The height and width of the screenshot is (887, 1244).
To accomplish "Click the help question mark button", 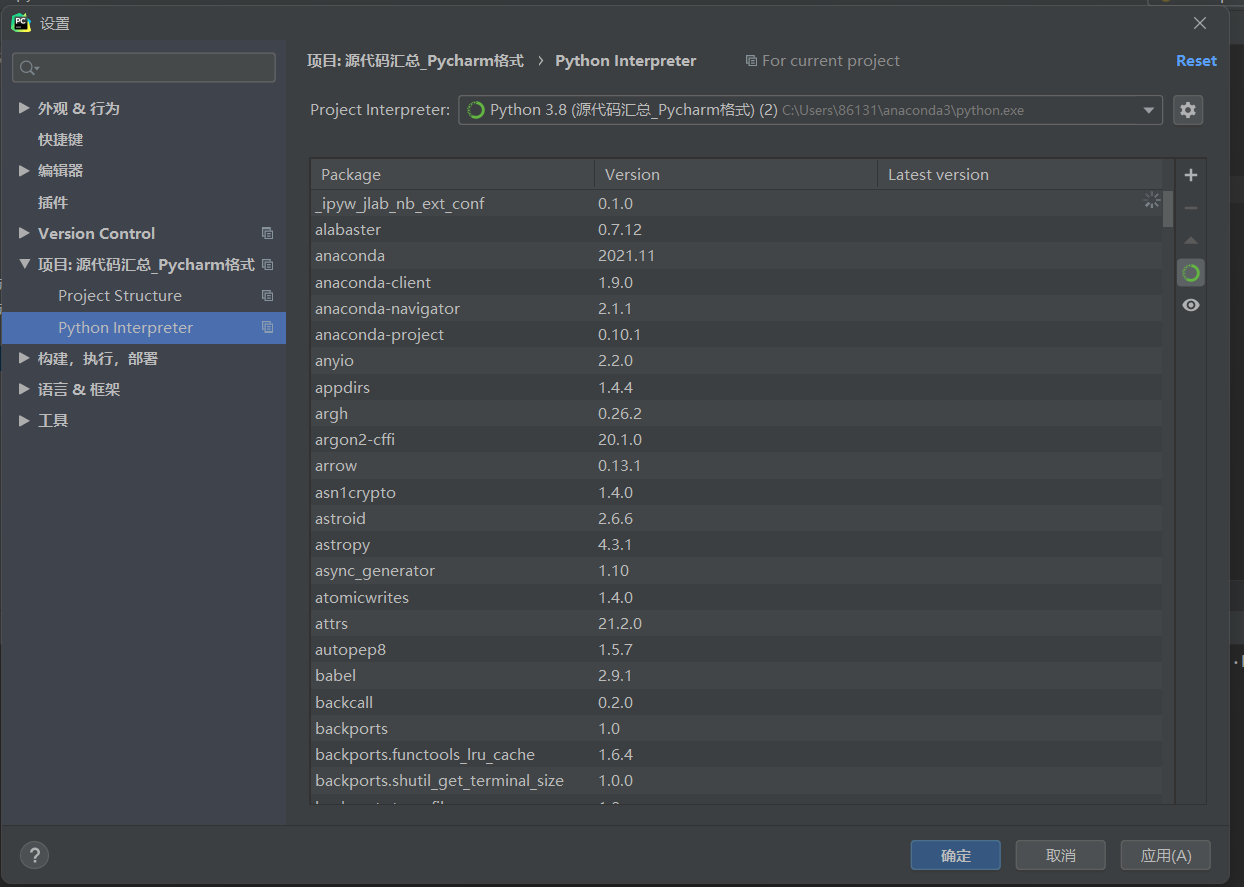I will 34,855.
